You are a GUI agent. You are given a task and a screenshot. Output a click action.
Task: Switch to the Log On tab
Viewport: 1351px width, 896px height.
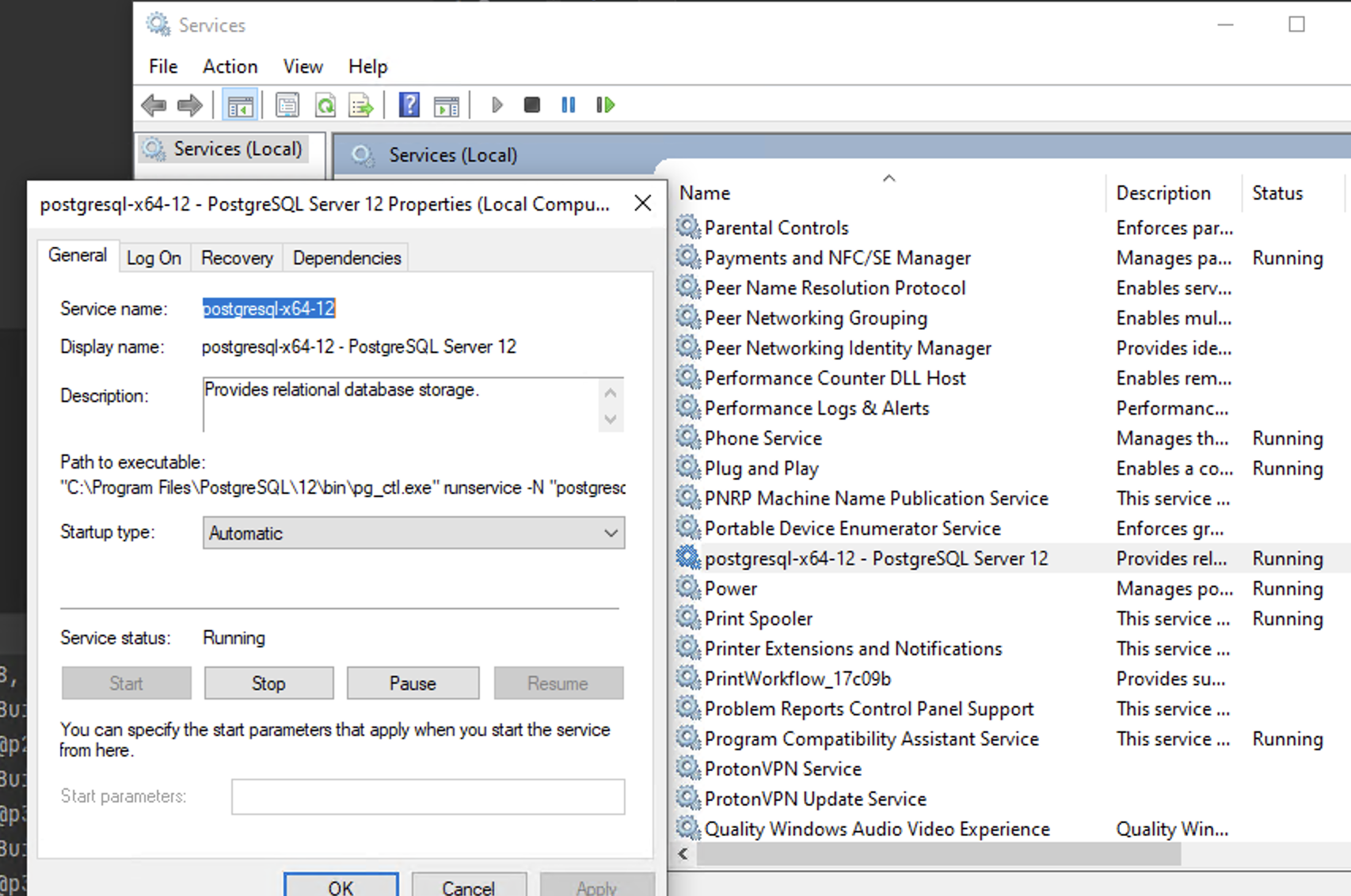pyautogui.click(x=154, y=258)
